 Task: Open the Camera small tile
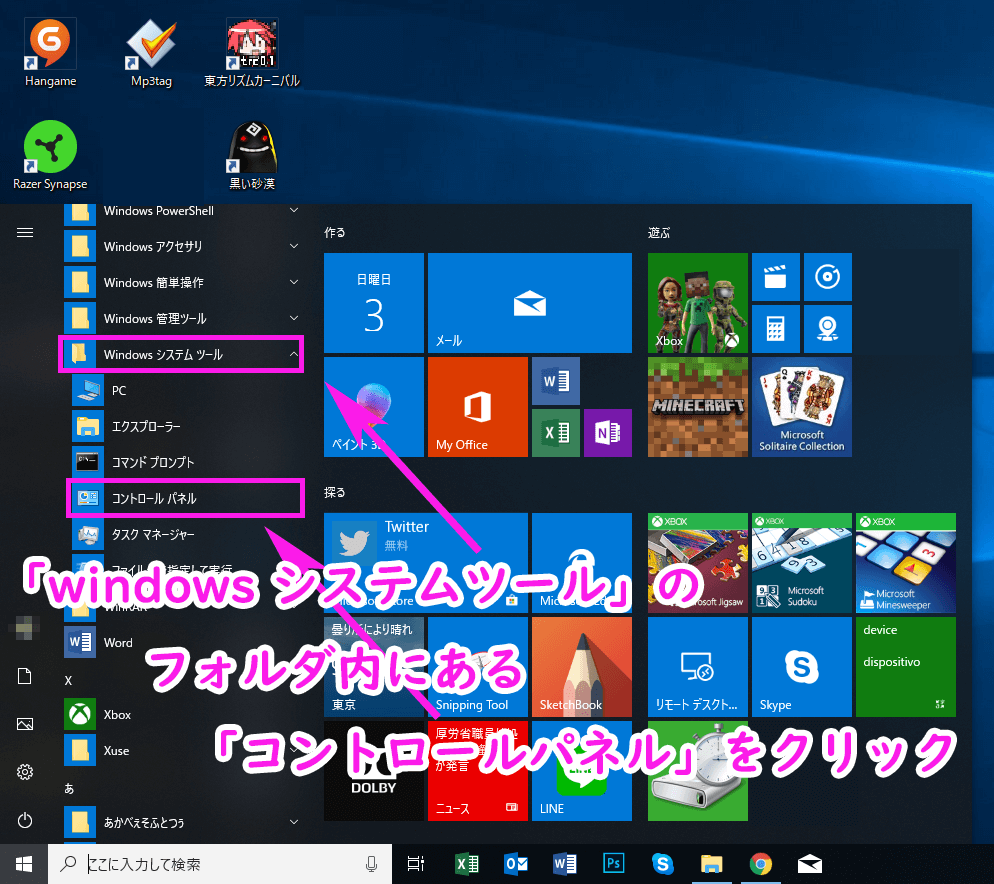pos(827,329)
